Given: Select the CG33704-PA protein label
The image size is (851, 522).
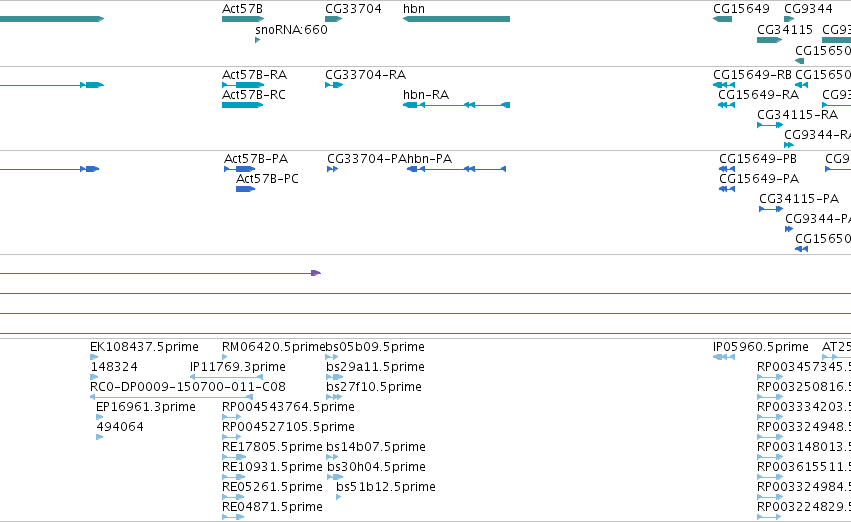Looking at the screenshot, I should pos(366,158).
